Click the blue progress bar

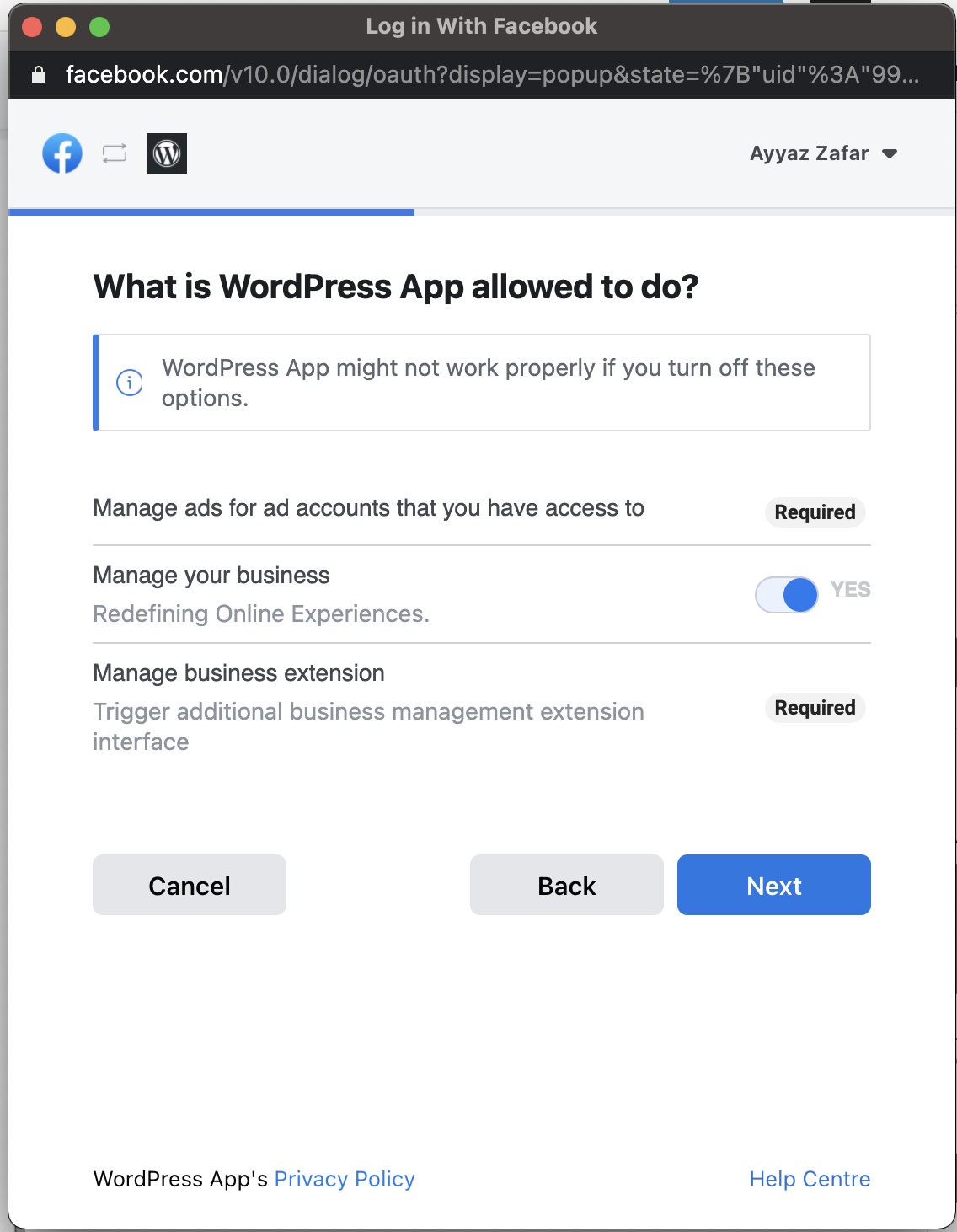click(x=211, y=212)
